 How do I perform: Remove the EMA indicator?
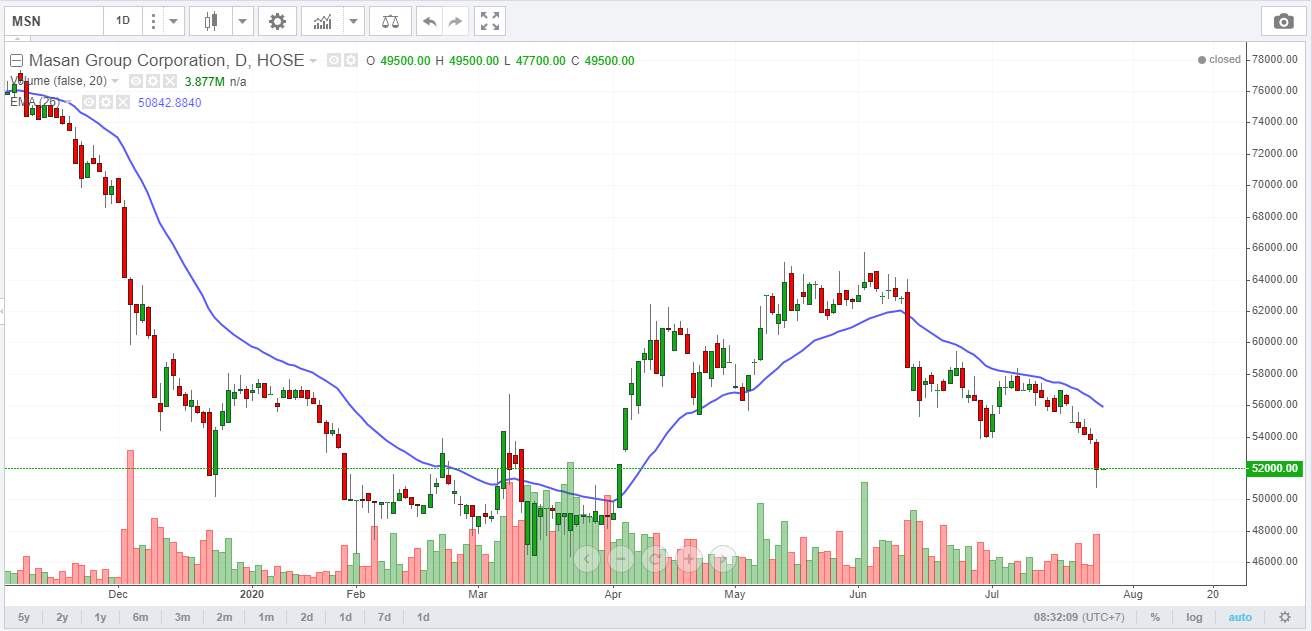(122, 102)
